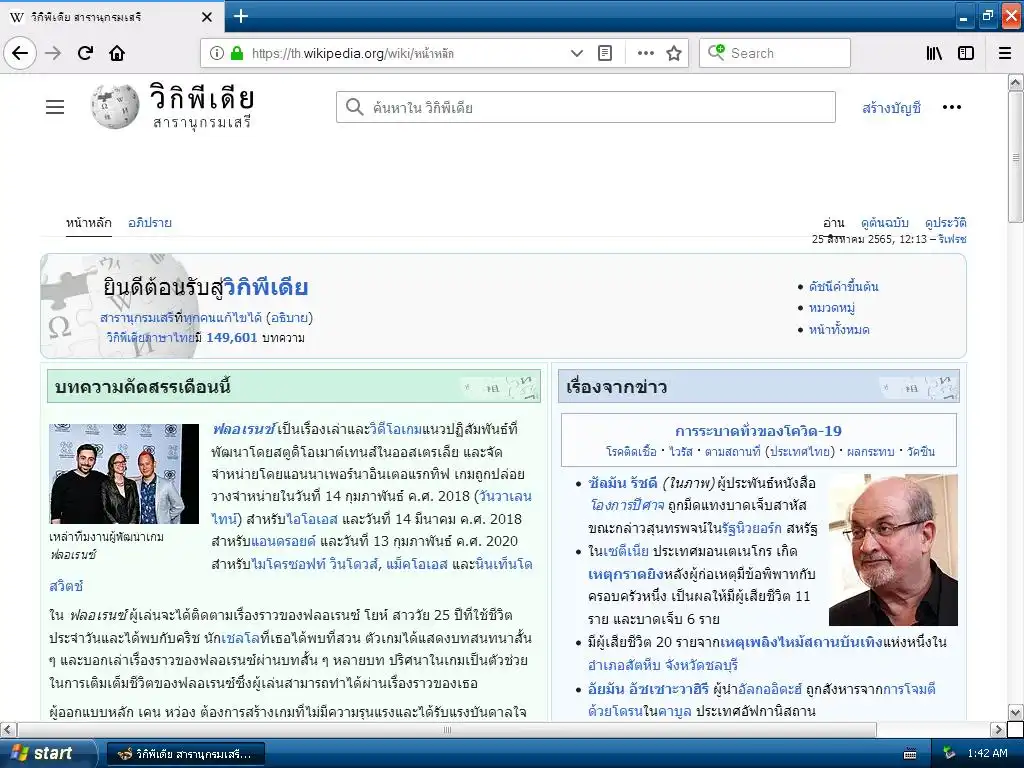Open the เหตุเพลิงไหม้สถานบันเทิง link
This screenshot has width=1024, height=768.
pyautogui.click(x=801, y=643)
